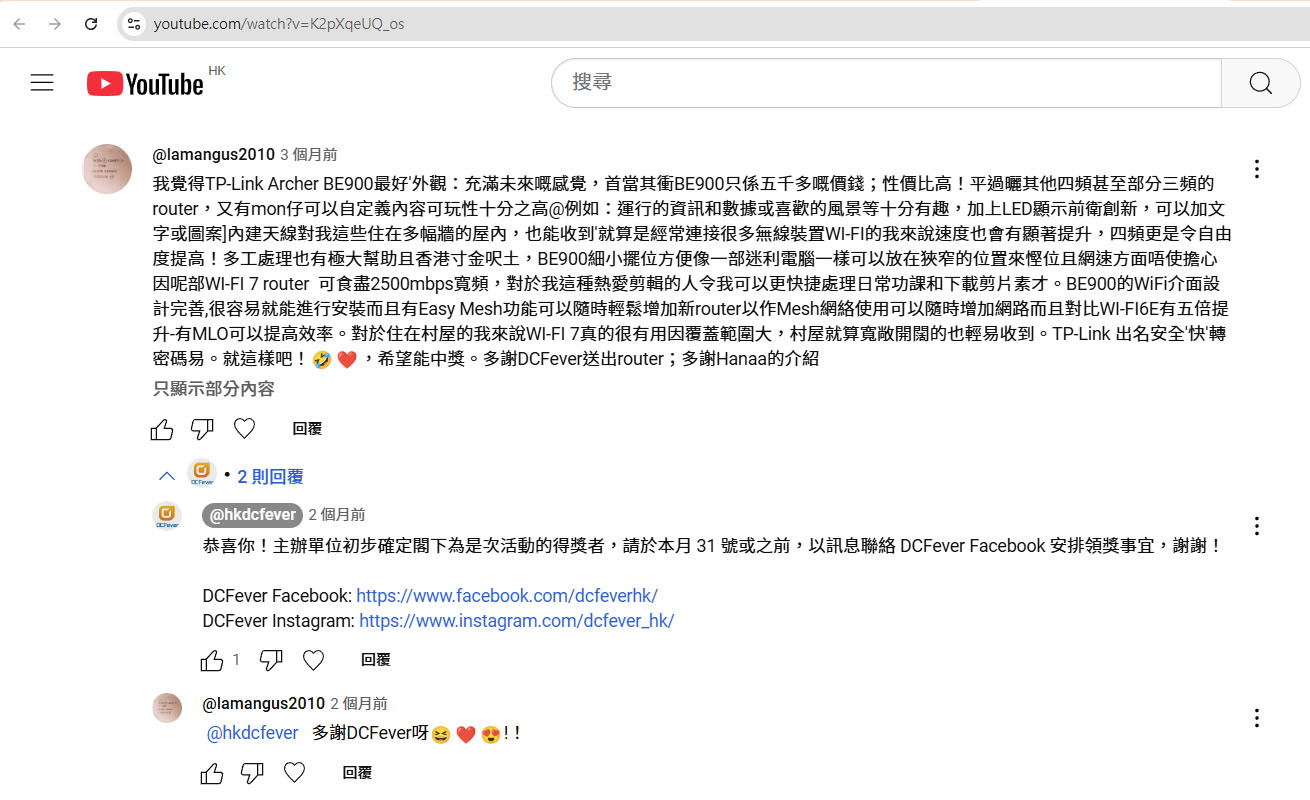Dislike the TP-Link Archer BE900 comment
Viewport: 1310px width, 800px height.
click(203, 429)
